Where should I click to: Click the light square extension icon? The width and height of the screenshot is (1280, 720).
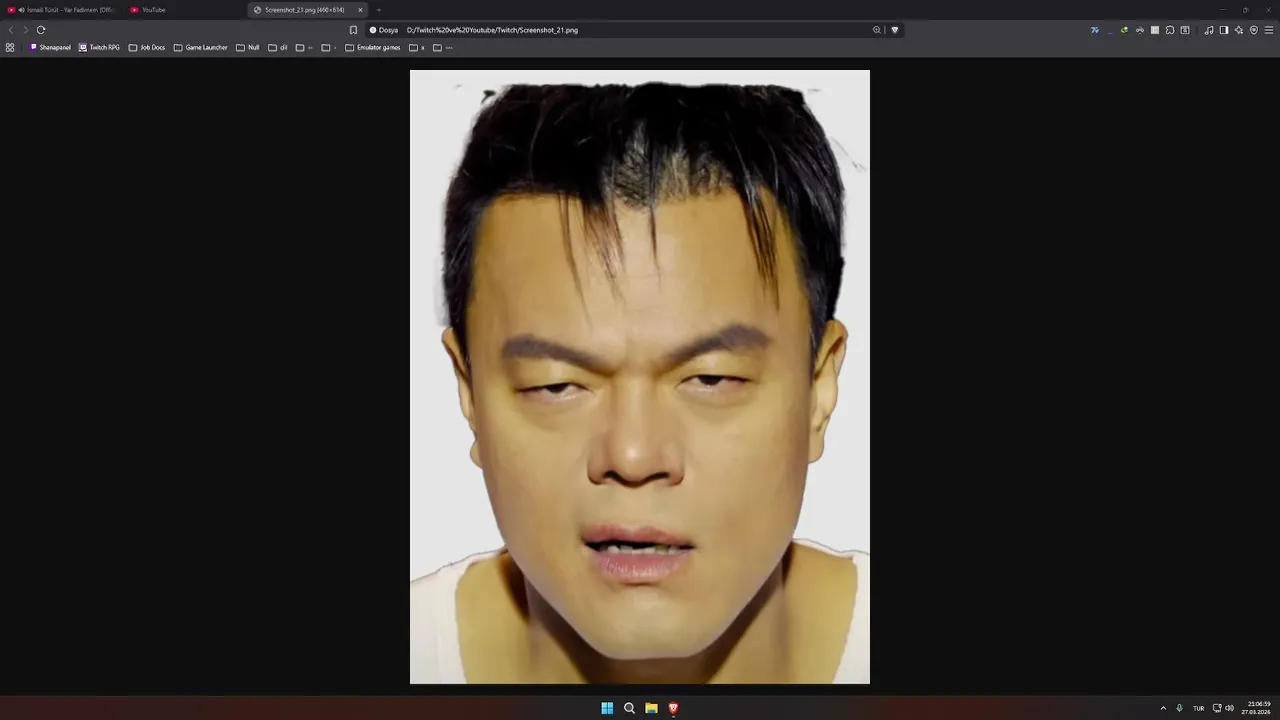1155,30
